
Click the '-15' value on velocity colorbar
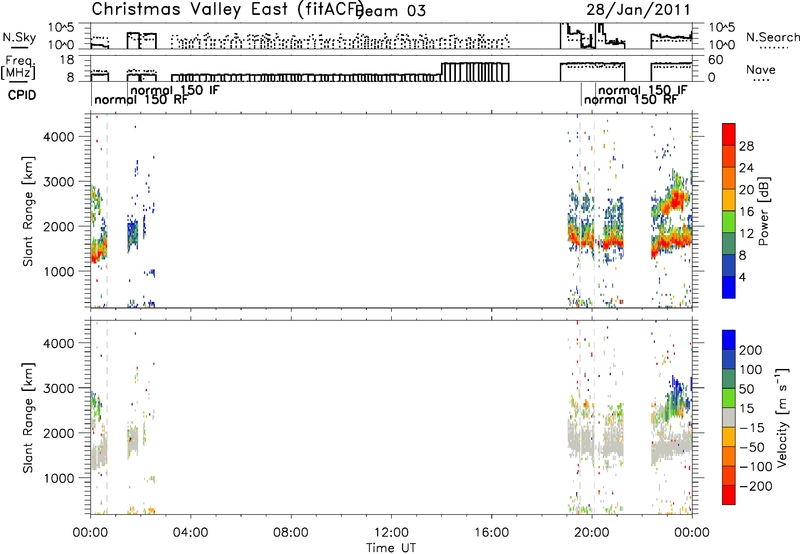[752, 428]
